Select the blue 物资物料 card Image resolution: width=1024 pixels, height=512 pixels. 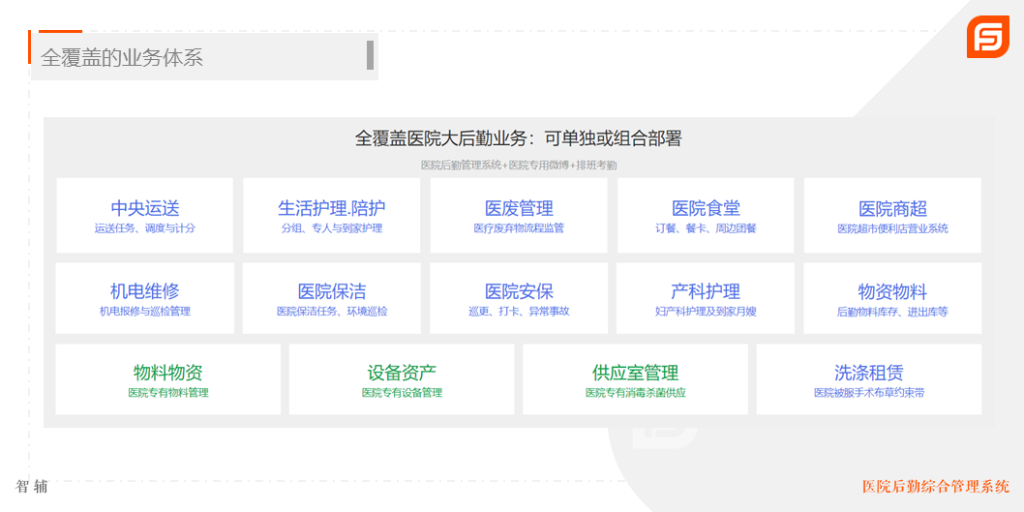point(892,298)
